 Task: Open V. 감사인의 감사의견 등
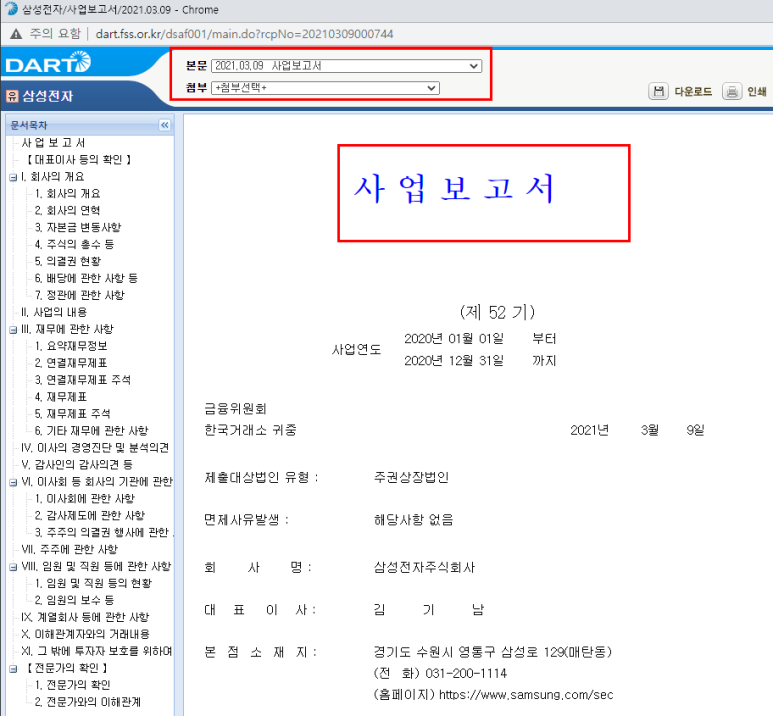(77, 464)
